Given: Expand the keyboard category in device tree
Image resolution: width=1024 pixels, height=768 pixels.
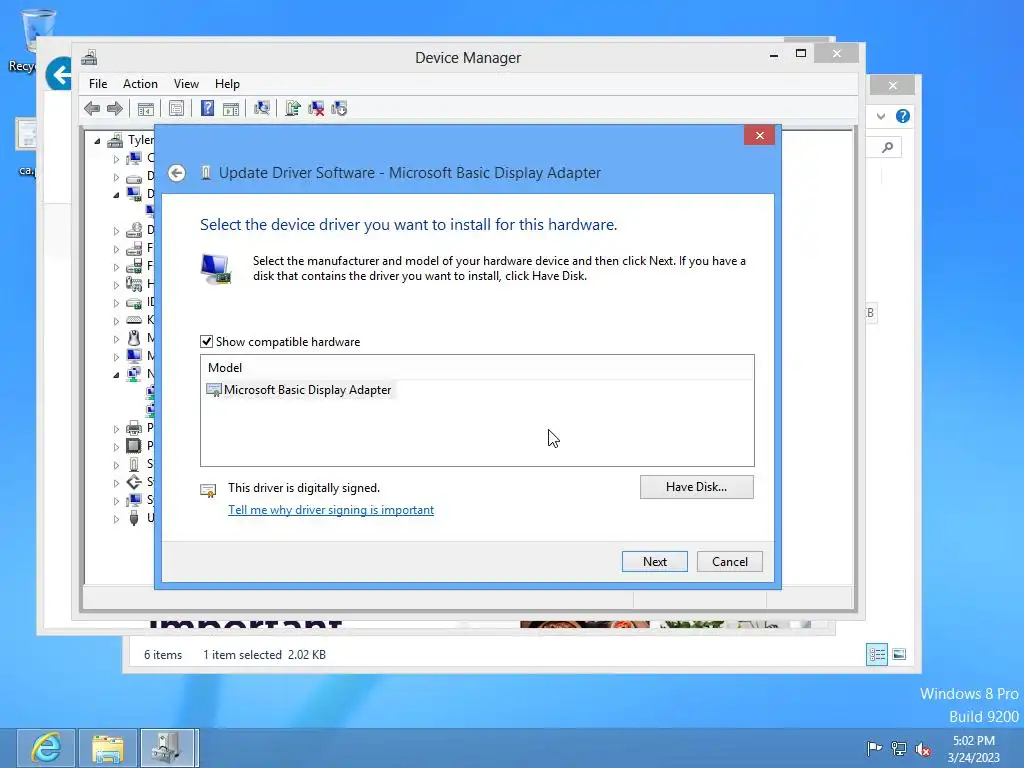Looking at the screenshot, I should (x=116, y=321).
